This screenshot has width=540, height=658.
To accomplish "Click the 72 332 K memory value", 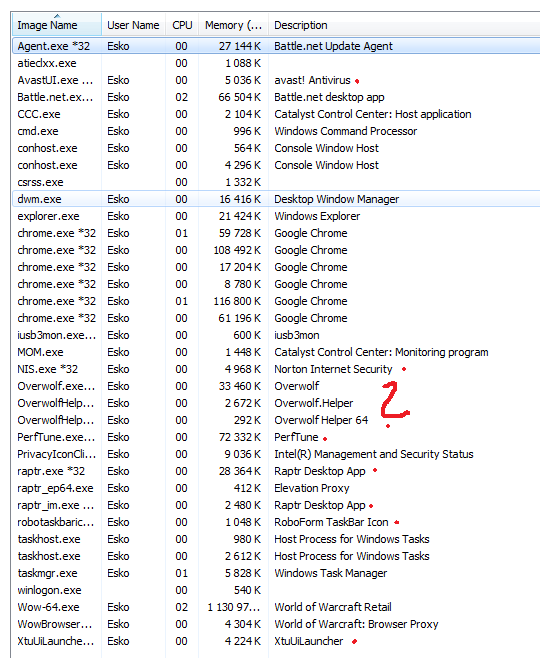I will point(240,437).
